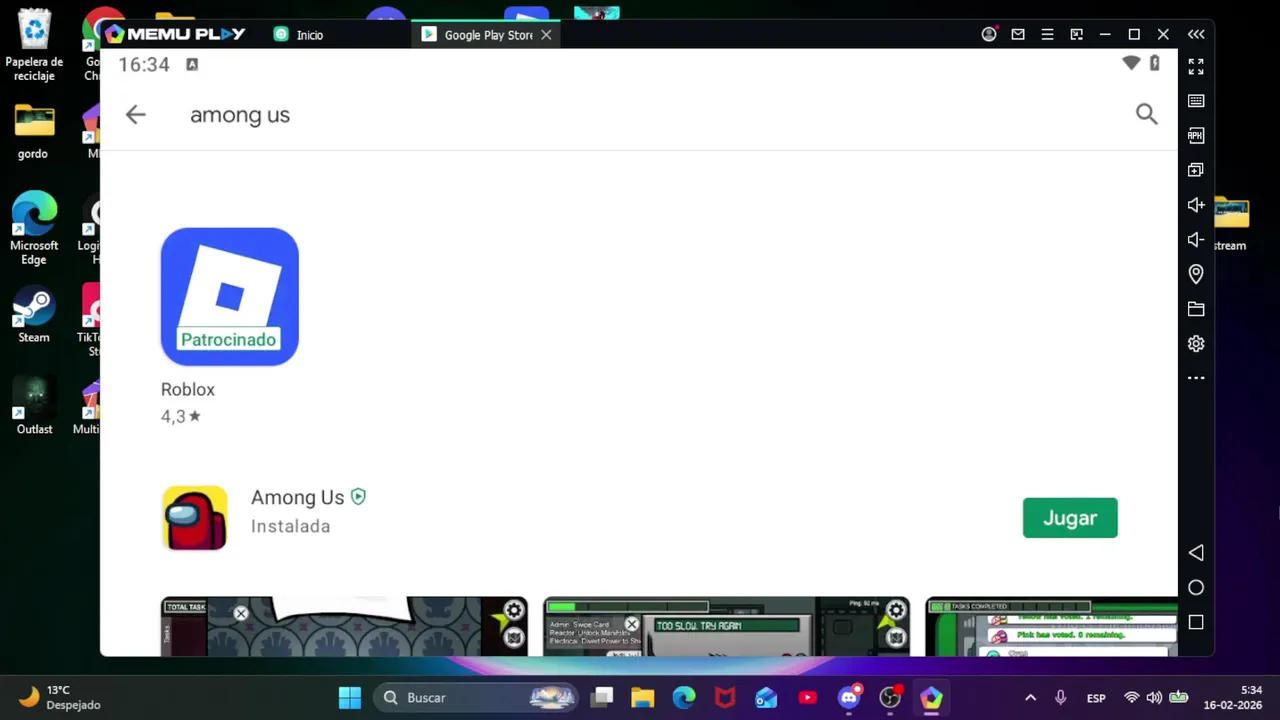The width and height of the screenshot is (1280, 720).
Task: Open the Among Us app icon
Action: [195, 518]
